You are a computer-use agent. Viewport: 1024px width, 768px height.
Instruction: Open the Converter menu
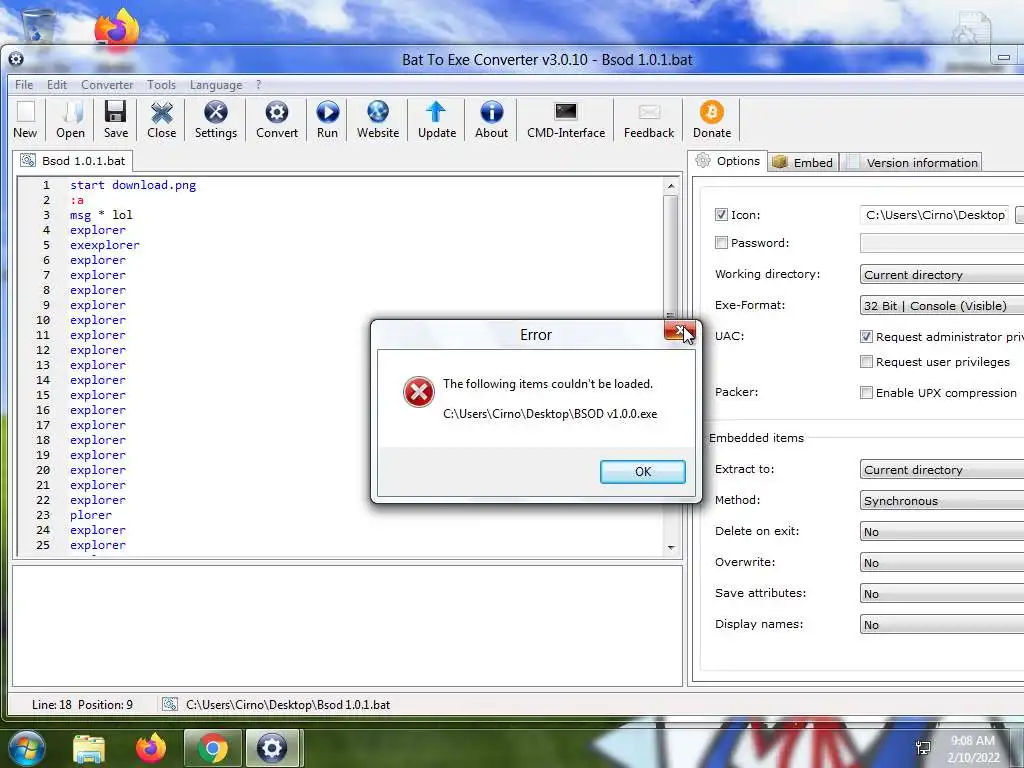(107, 85)
